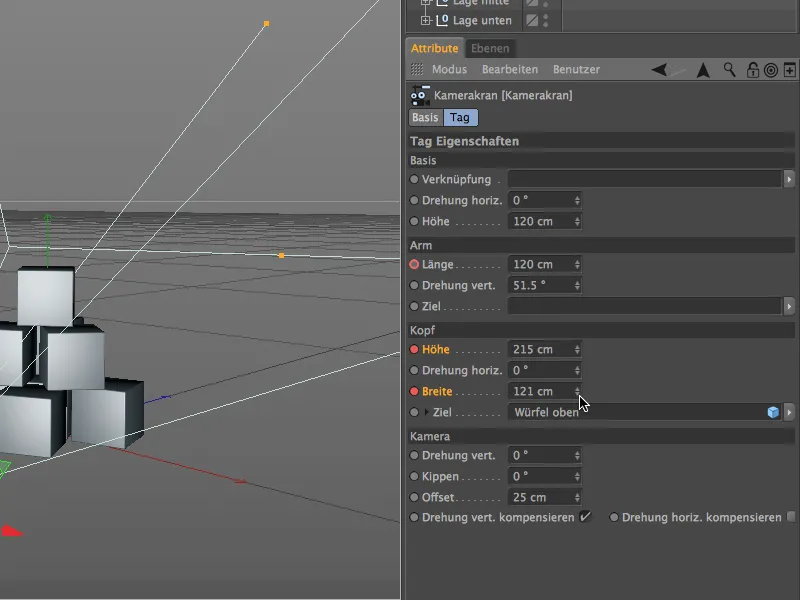
Task: Click the Arm group header
Action: tap(601, 245)
